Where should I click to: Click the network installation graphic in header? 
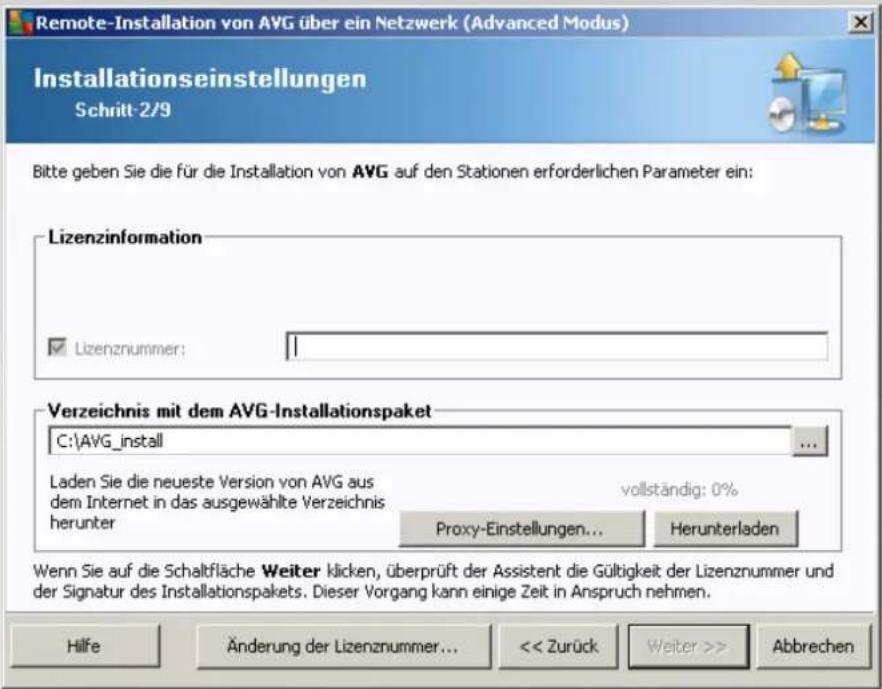[x=807, y=93]
